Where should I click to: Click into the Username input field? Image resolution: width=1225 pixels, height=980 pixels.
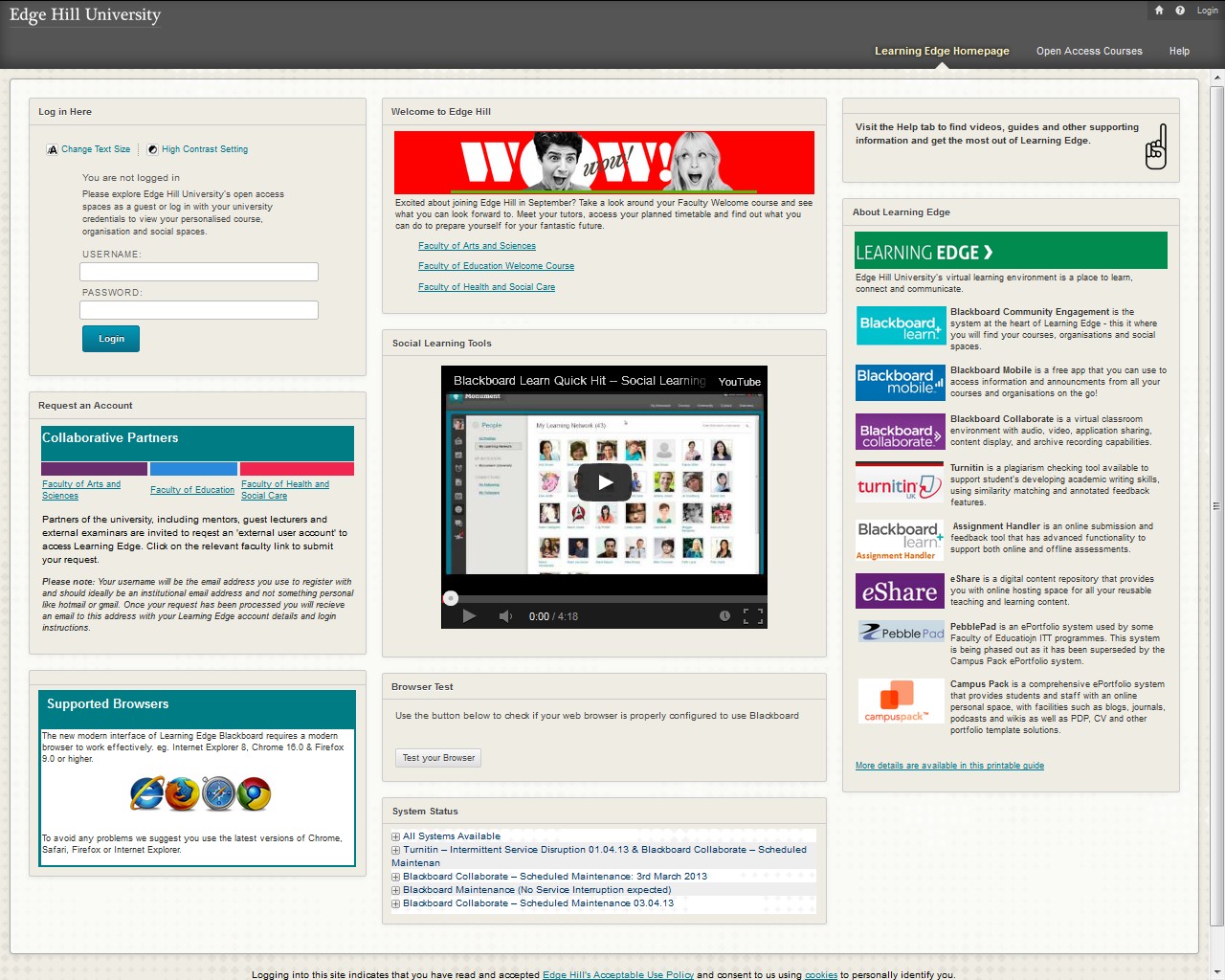click(199, 272)
